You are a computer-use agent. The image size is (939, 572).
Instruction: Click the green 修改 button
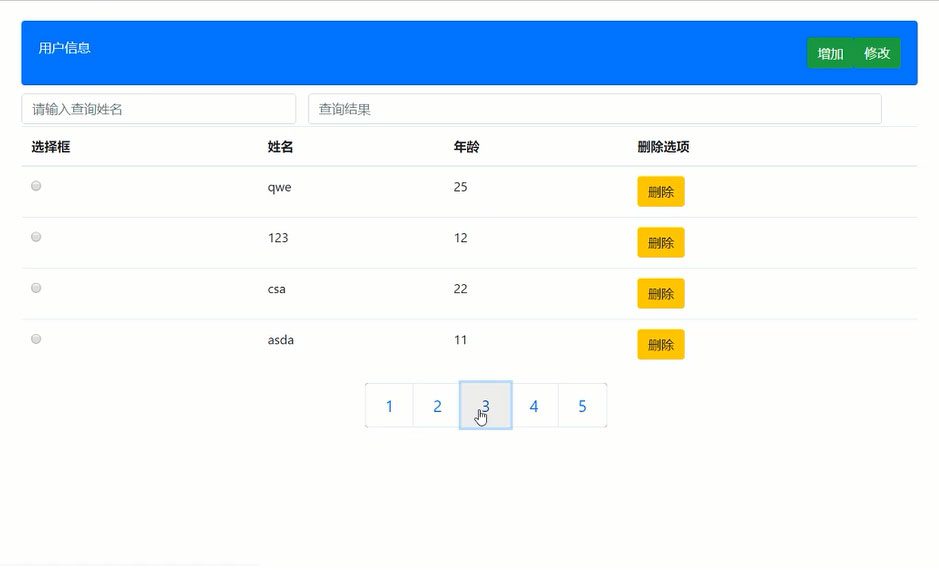[877, 54]
